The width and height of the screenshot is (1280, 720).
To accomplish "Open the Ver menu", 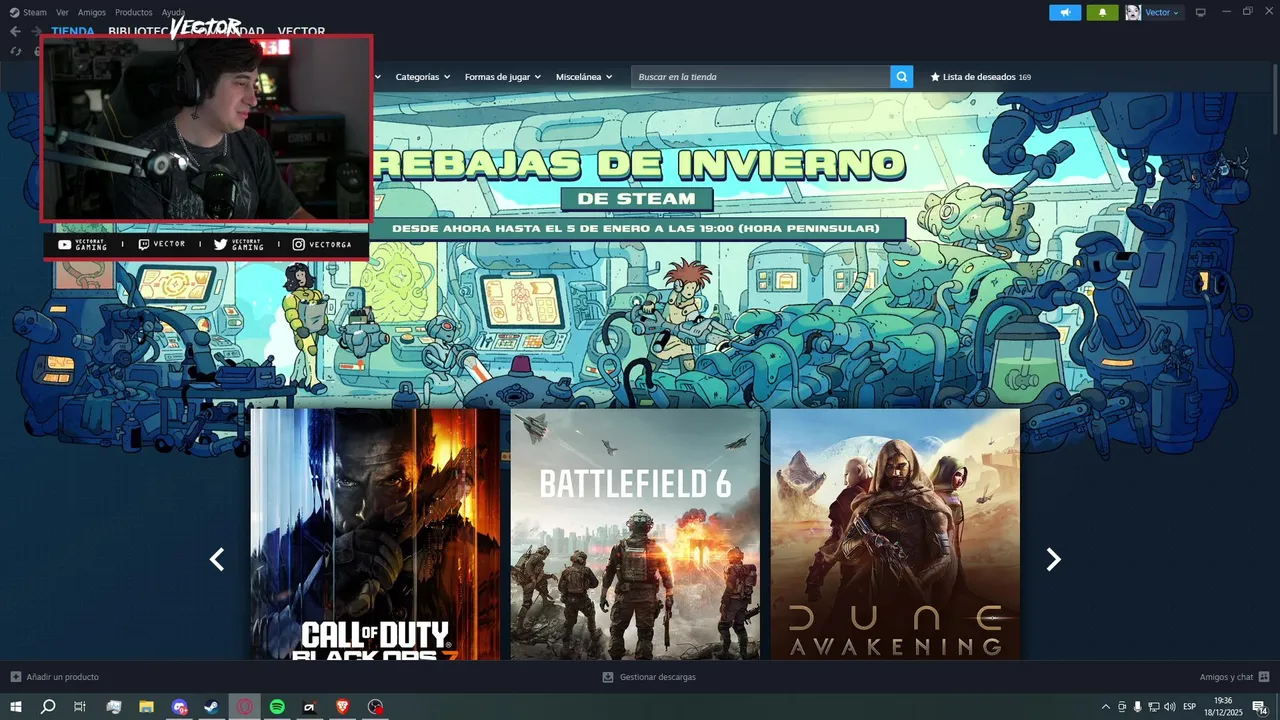I will (62, 12).
